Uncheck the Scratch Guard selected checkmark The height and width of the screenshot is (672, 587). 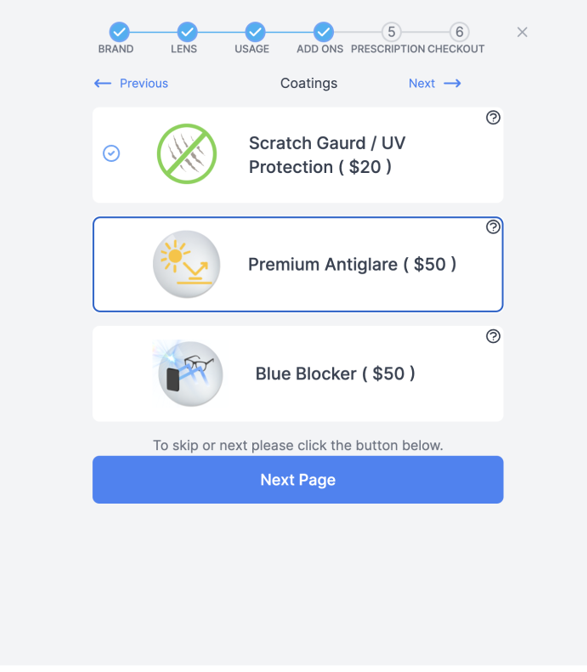tap(111, 153)
